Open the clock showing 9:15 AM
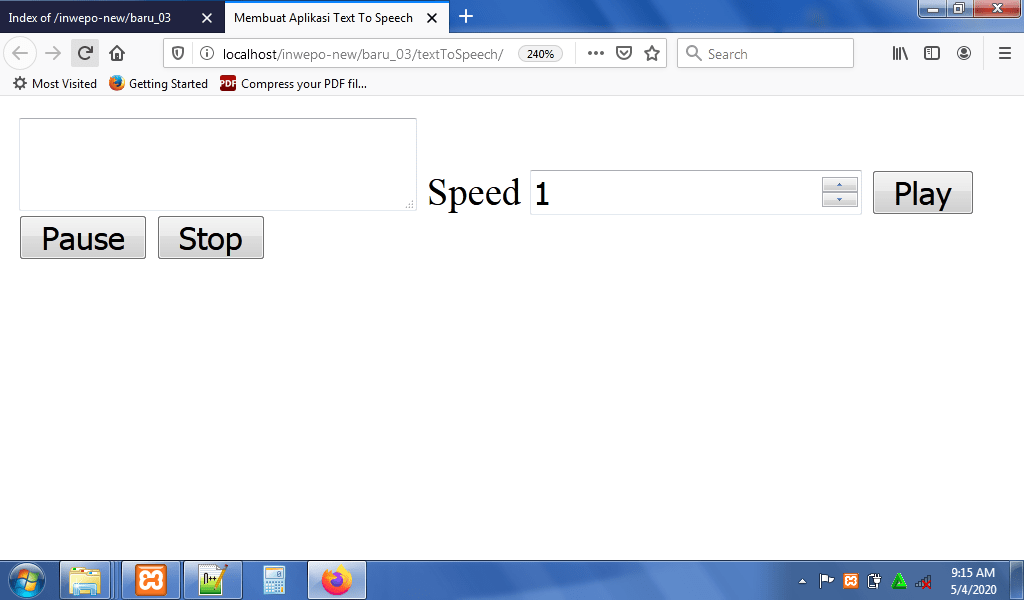Screen dimensions: 1024x600 click(x=973, y=580)
